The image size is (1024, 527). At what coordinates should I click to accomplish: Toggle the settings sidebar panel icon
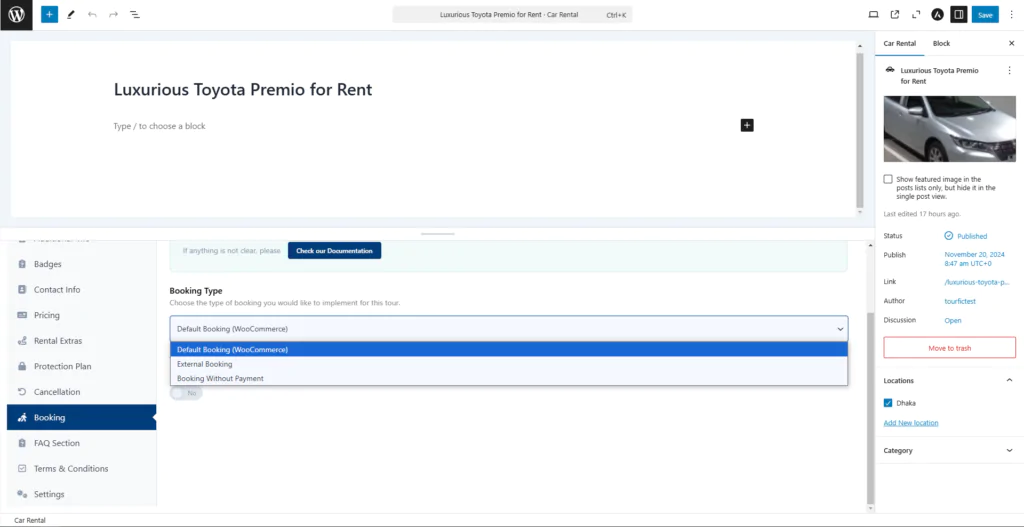click(958, 14)
